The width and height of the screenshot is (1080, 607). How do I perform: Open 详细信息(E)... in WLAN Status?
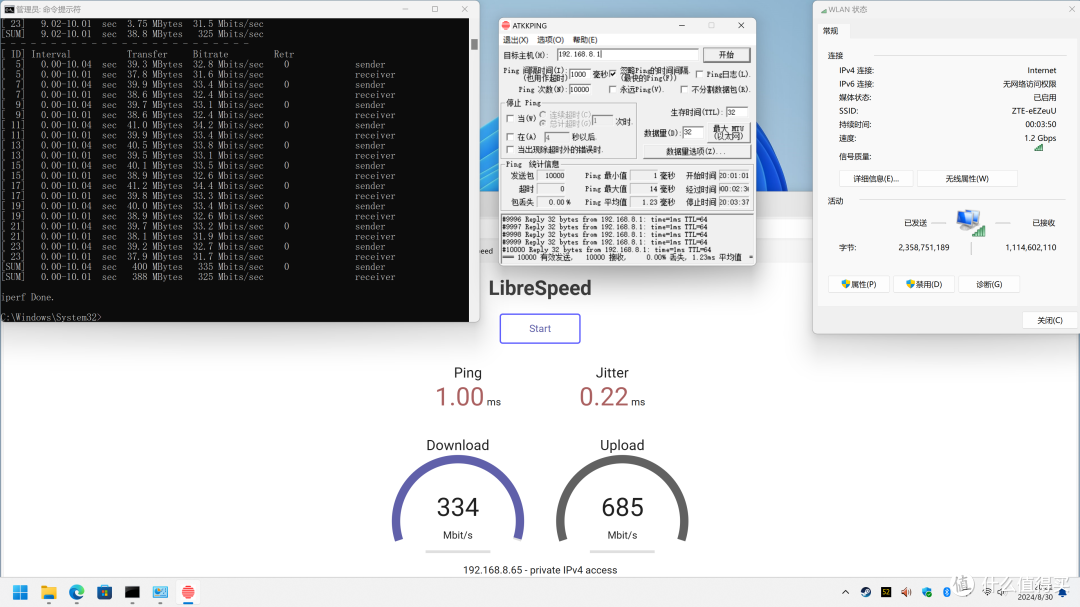(x=876, y=178)
